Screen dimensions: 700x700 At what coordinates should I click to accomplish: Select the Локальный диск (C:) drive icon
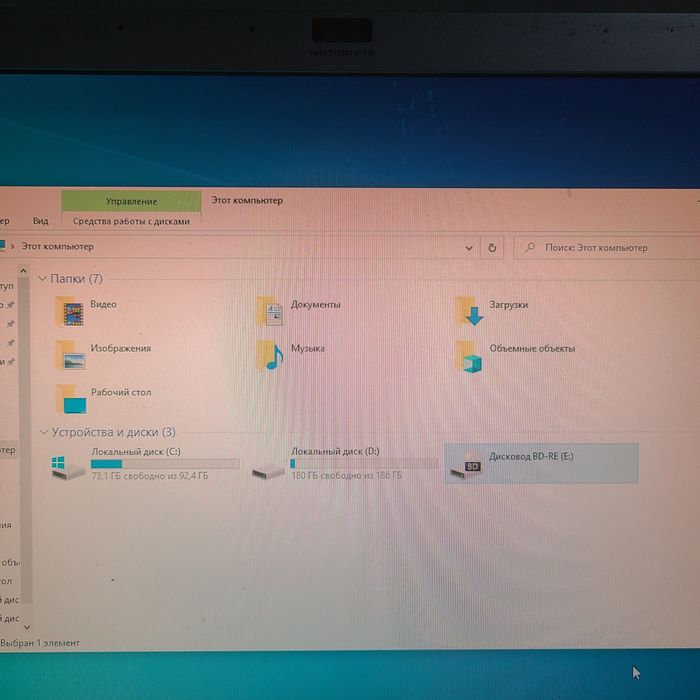pyautogui.click(x=68, y=467)
